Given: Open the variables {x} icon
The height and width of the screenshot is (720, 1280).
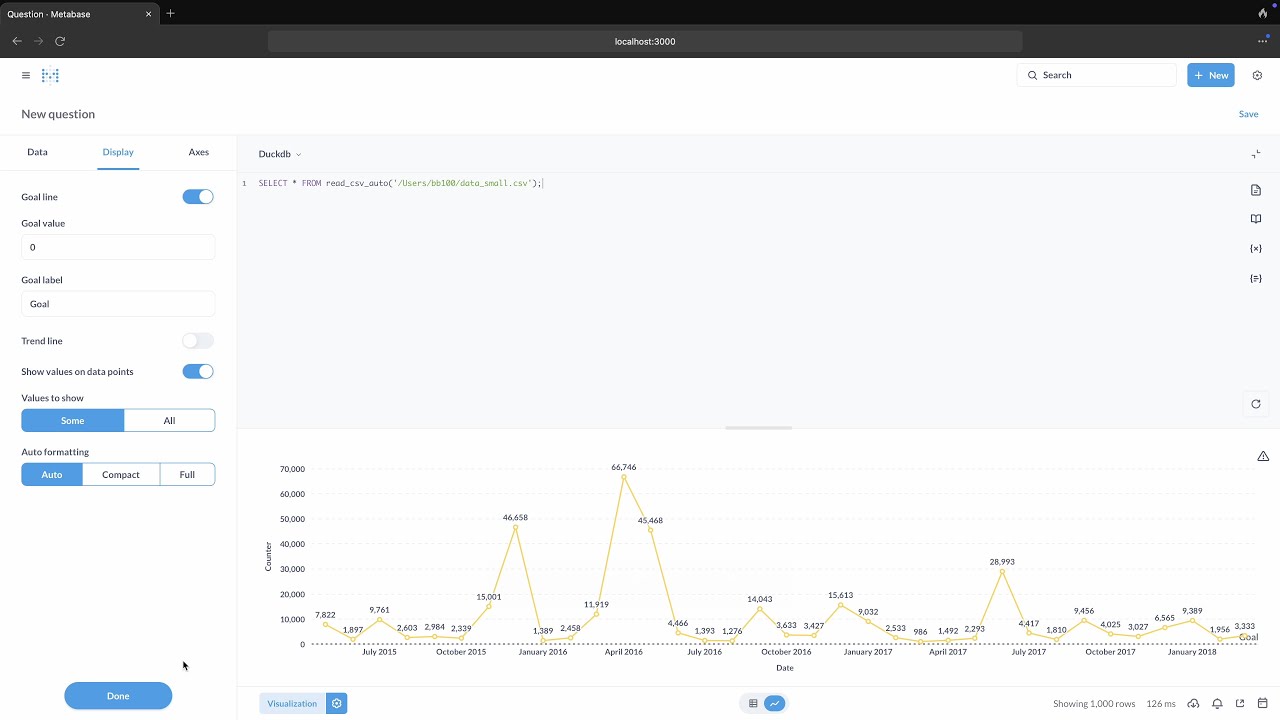Looking at the screenshot, I should coord(1256,249).
